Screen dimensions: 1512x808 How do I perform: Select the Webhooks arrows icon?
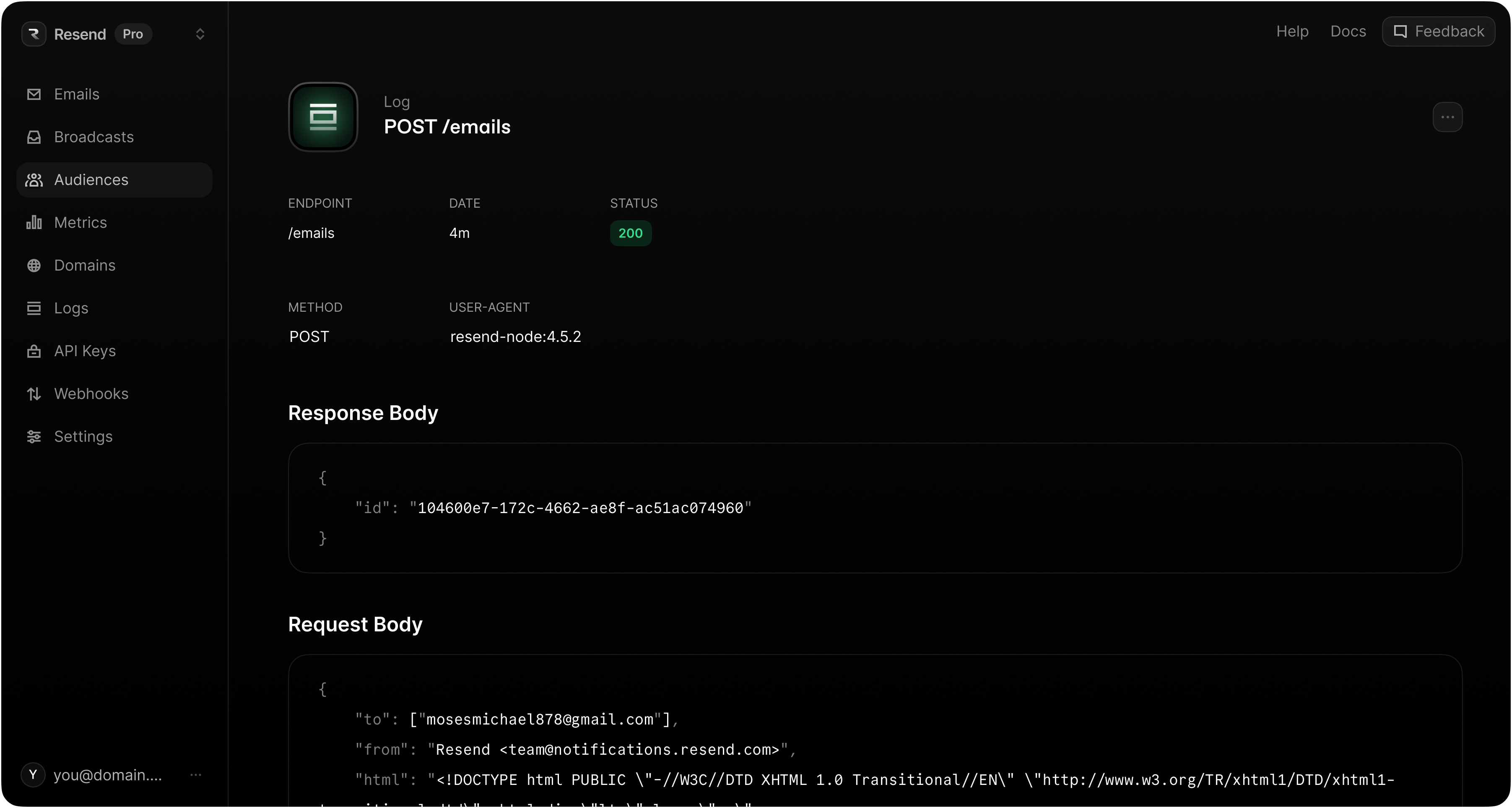pyautogui.click(x=34, y=394)
